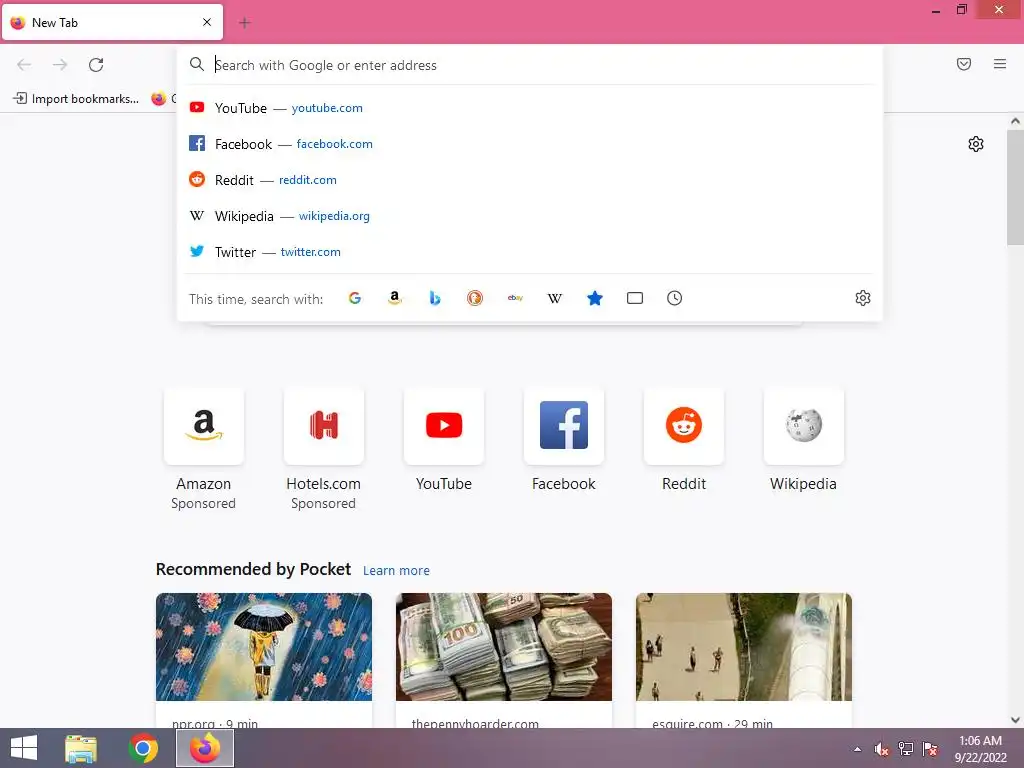Select the Wikipedia suggestion wikipedia.org
Screen dimensions: 1024x768
(530, 216)
